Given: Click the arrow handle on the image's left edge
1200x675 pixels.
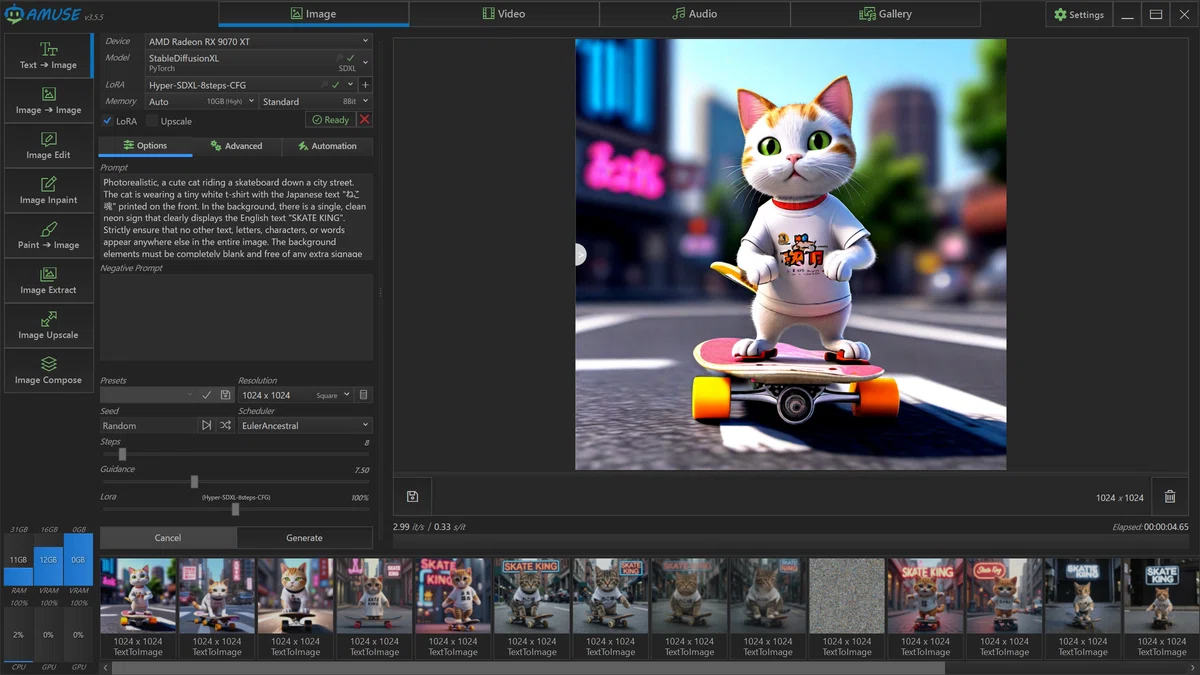Looking at the screenshot, I should coord(581,255).
